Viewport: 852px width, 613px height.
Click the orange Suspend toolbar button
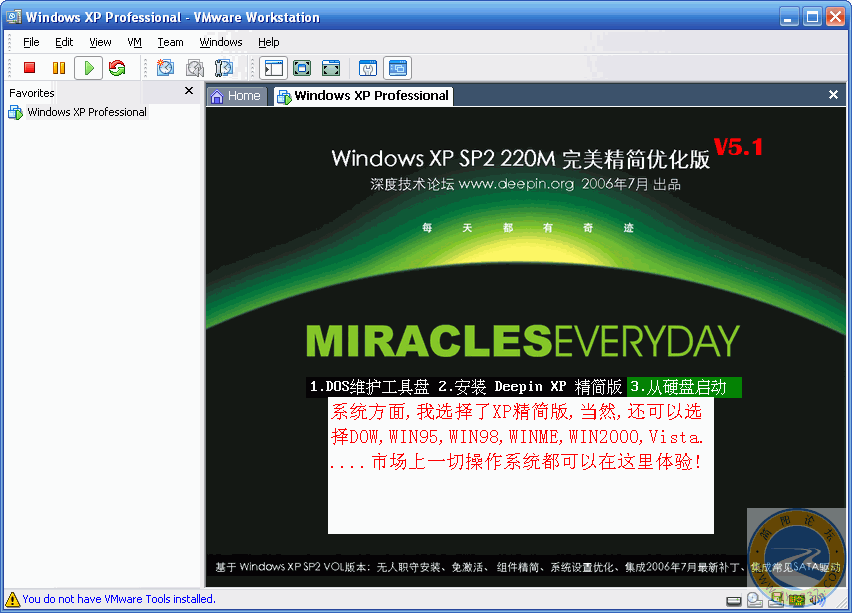59,68
